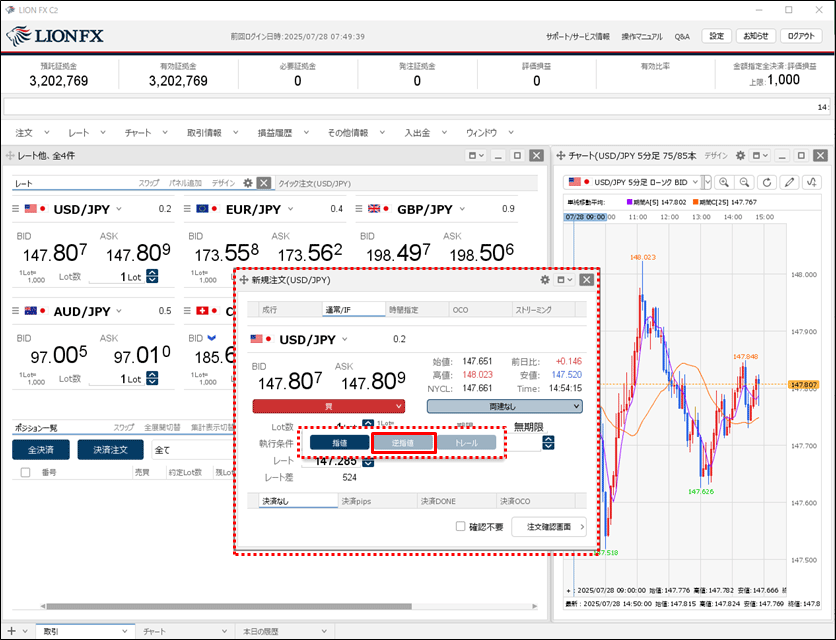This screenshot has width=836, height=640.
Task: Select 逆指値 execution condition
Action: click(x=403, y=442)
